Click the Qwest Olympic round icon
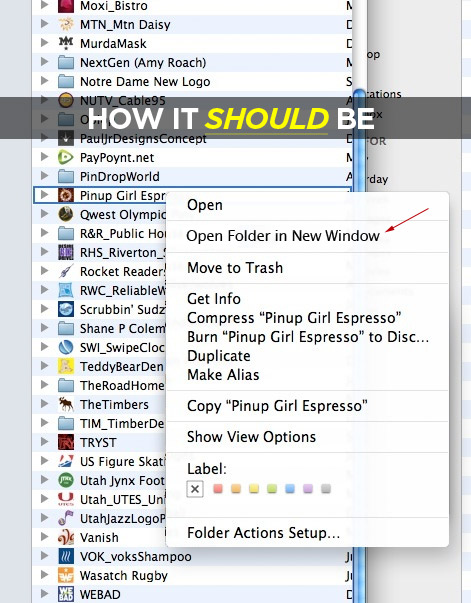The image size is (471, 603). point(66,214)
